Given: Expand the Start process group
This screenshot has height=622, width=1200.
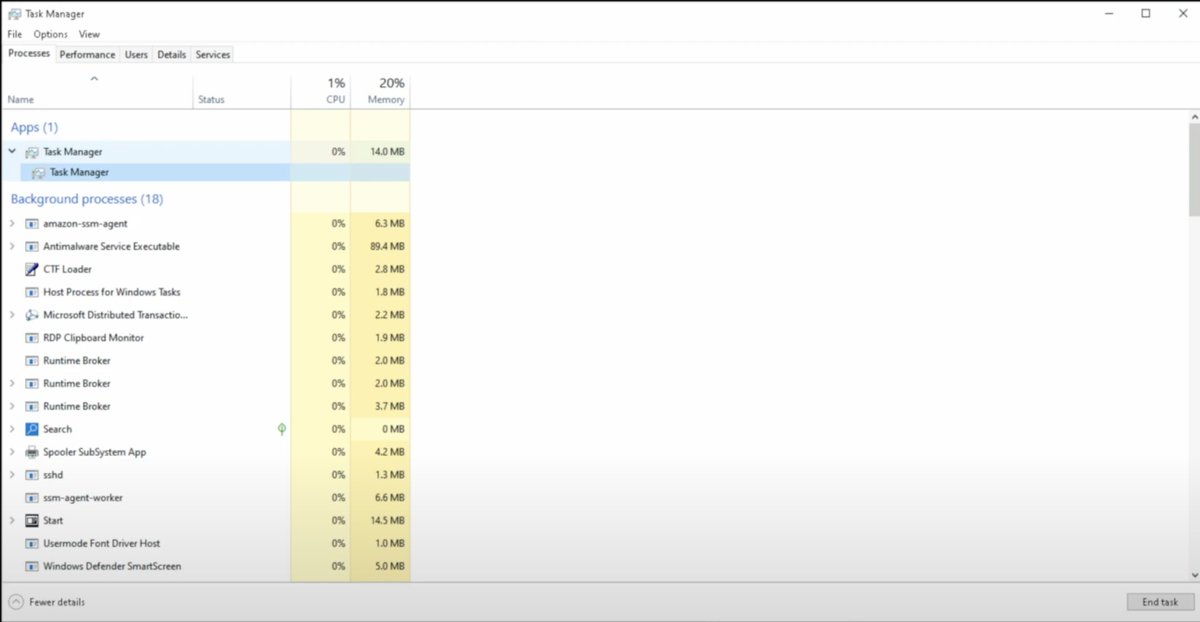Looking at the screenshot, I should click(x=12, y=521).
